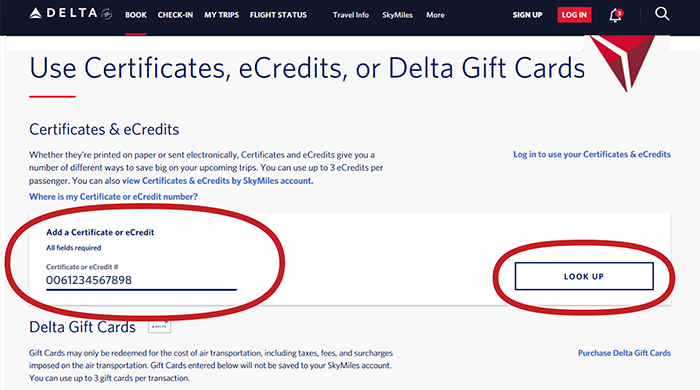Open MY TRIPS in the navigation

point(221,15)
